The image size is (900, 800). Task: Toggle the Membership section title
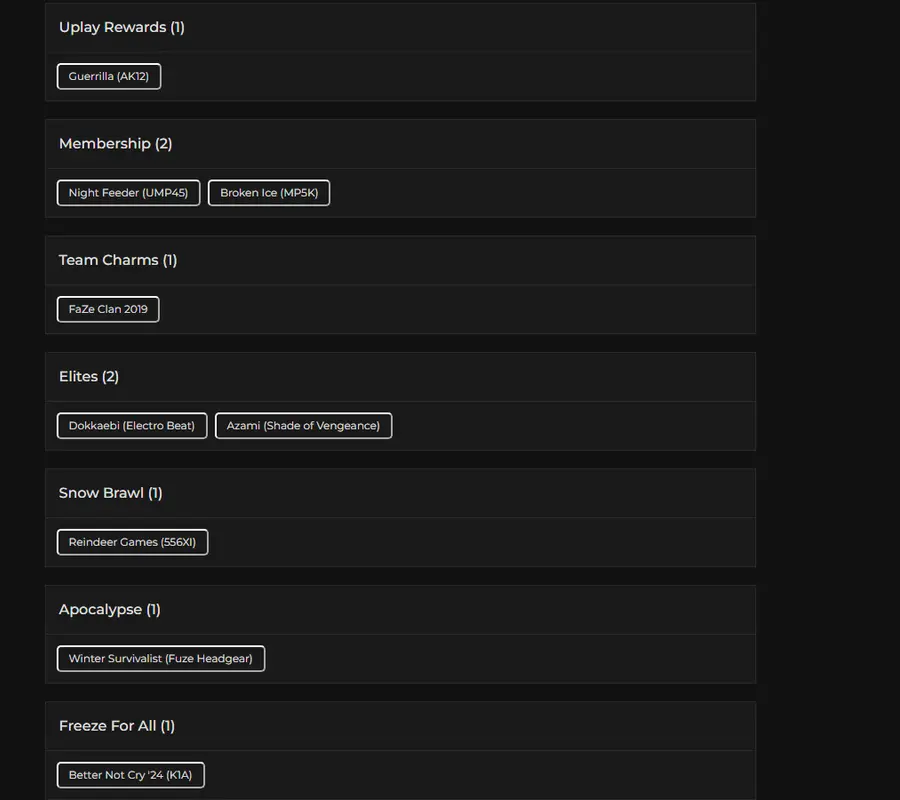click(x=104, y=144)
